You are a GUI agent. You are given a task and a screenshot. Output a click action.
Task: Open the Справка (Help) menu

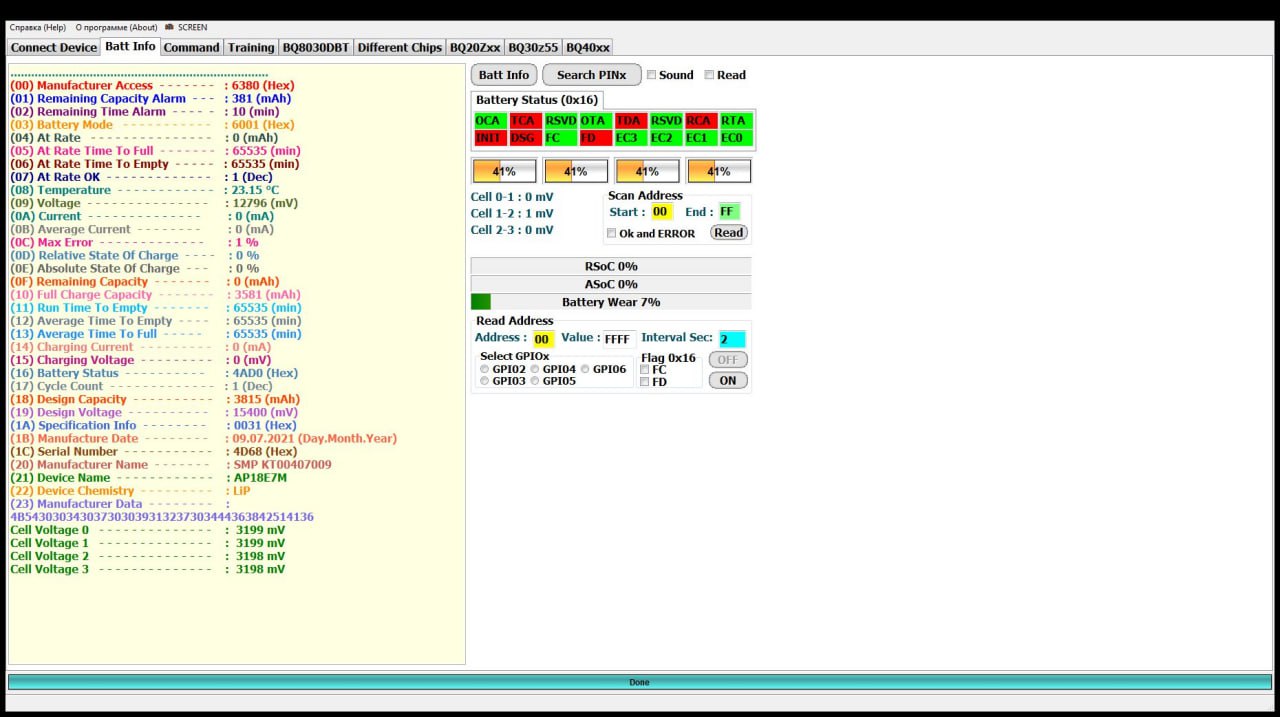point(37,27)
